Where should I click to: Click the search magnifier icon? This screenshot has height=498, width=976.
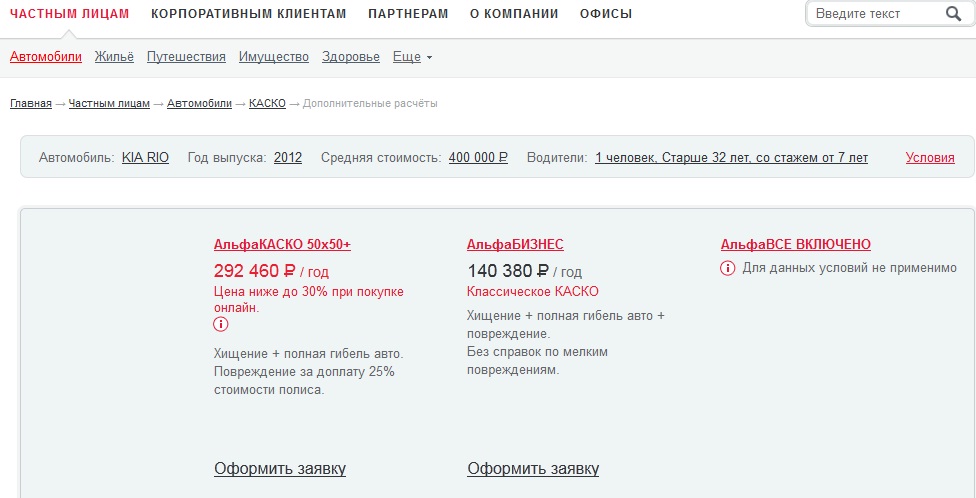click(953, 14)
